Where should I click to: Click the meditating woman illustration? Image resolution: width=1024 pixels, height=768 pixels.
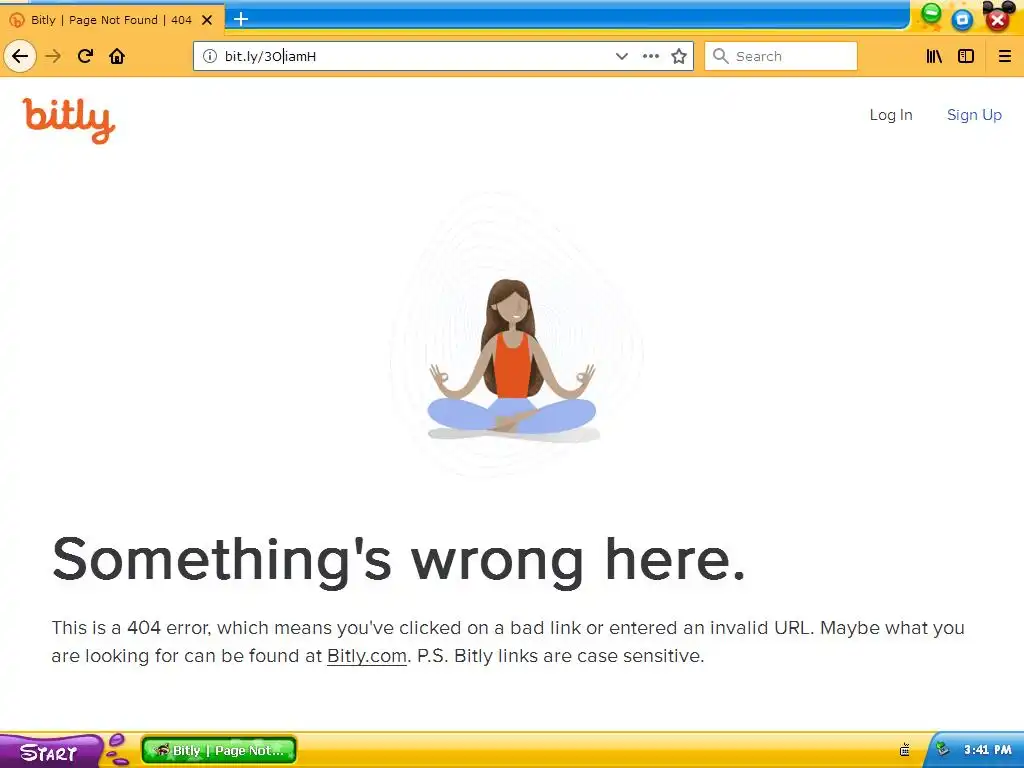tap(512, 360)
